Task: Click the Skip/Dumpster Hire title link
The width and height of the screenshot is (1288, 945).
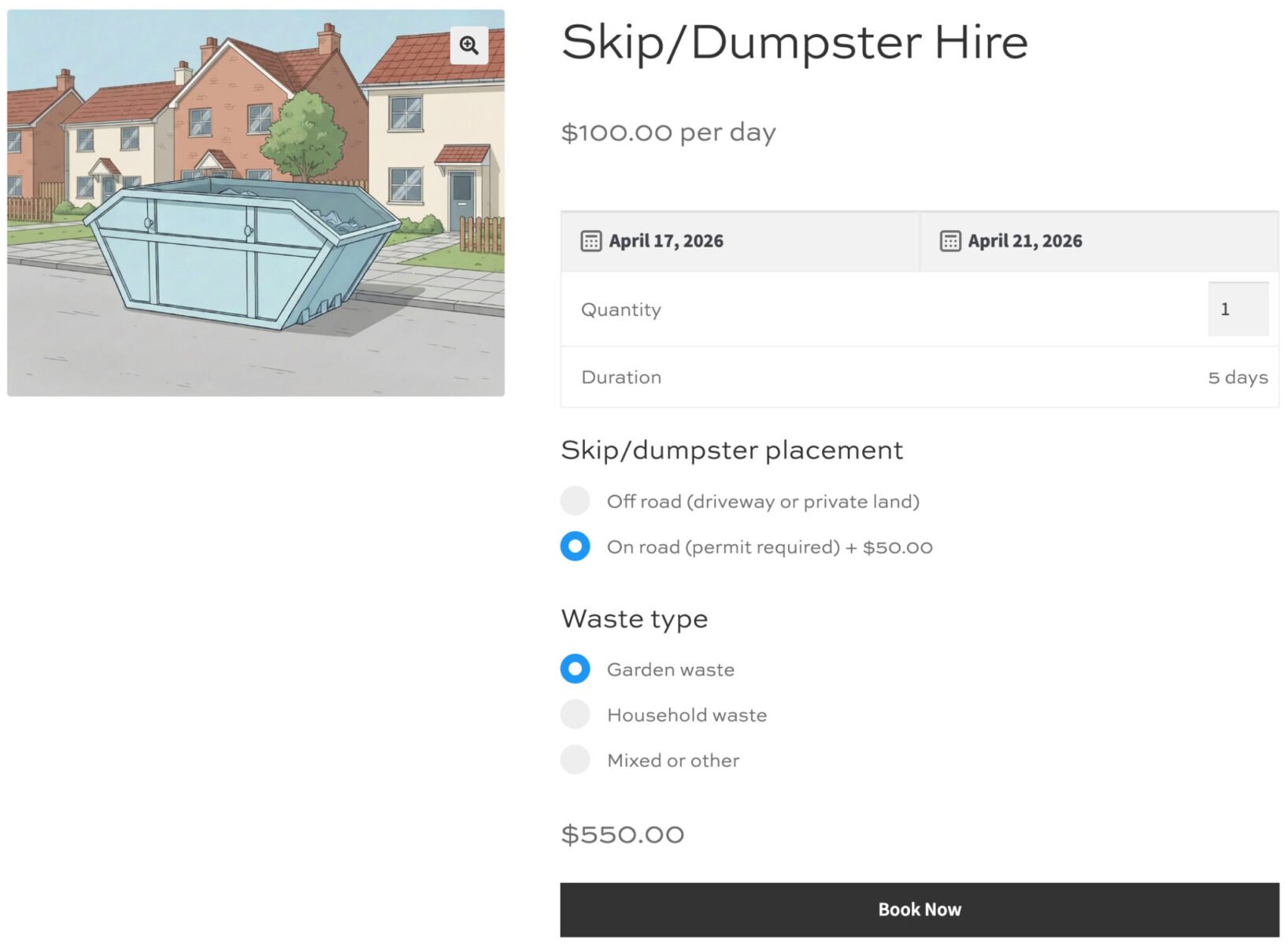Action: pos(794,43)
